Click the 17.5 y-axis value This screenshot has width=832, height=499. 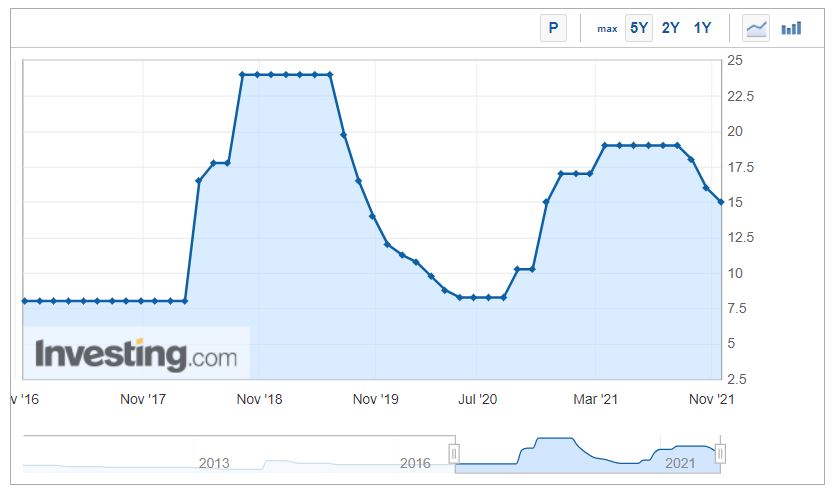pyautogui.click(x=740, y=168)
